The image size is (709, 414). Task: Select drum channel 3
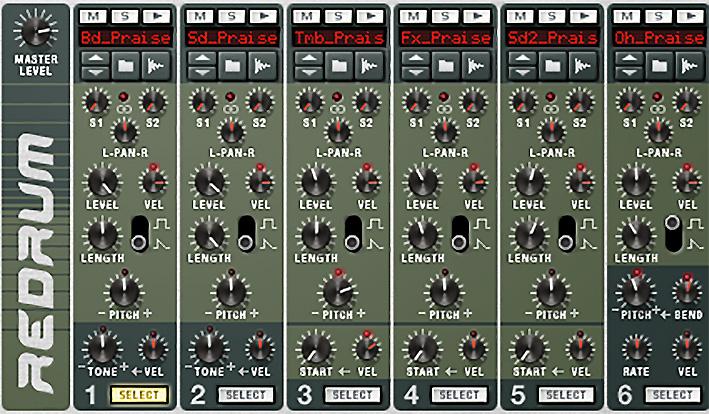pyautogui.click(x=352, y=395)
